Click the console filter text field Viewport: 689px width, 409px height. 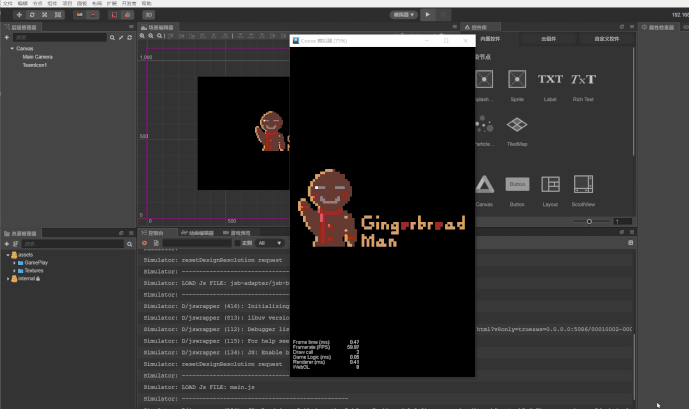pyautogui.click(x=197, y=243)
